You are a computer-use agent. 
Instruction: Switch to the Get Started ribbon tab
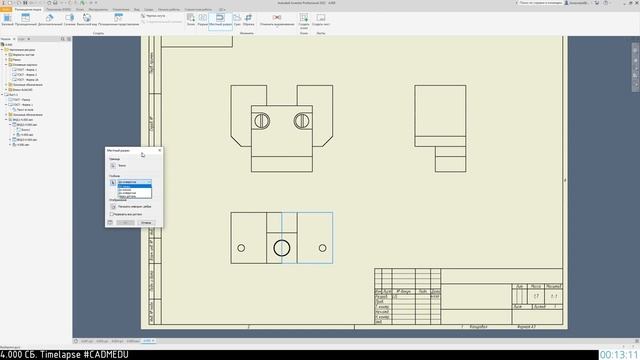(169, 9)
